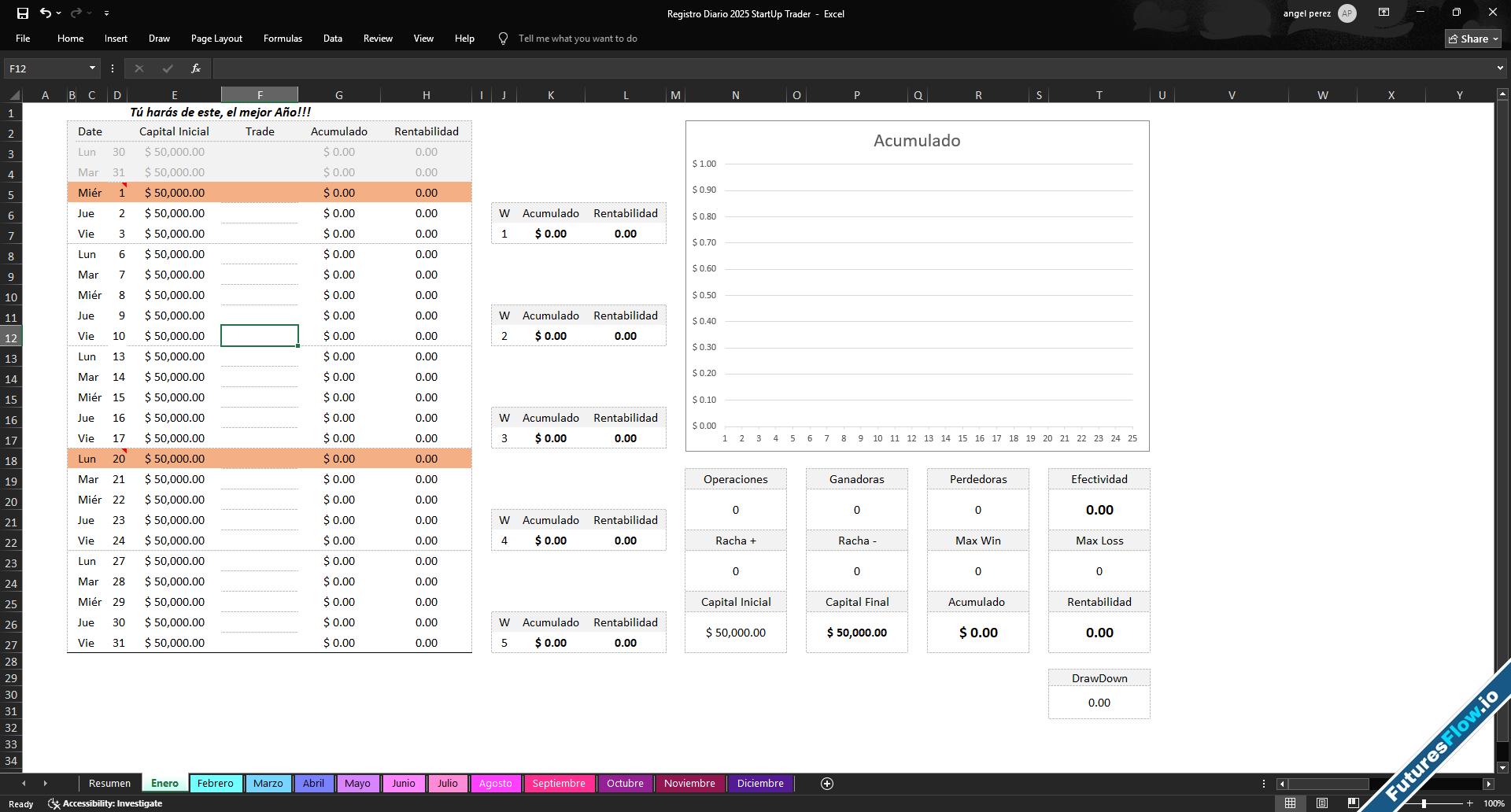Screen dimensions: 1511x812
Task: Toggle Normal view in the status bar
Action: (x=1290, y=803)
